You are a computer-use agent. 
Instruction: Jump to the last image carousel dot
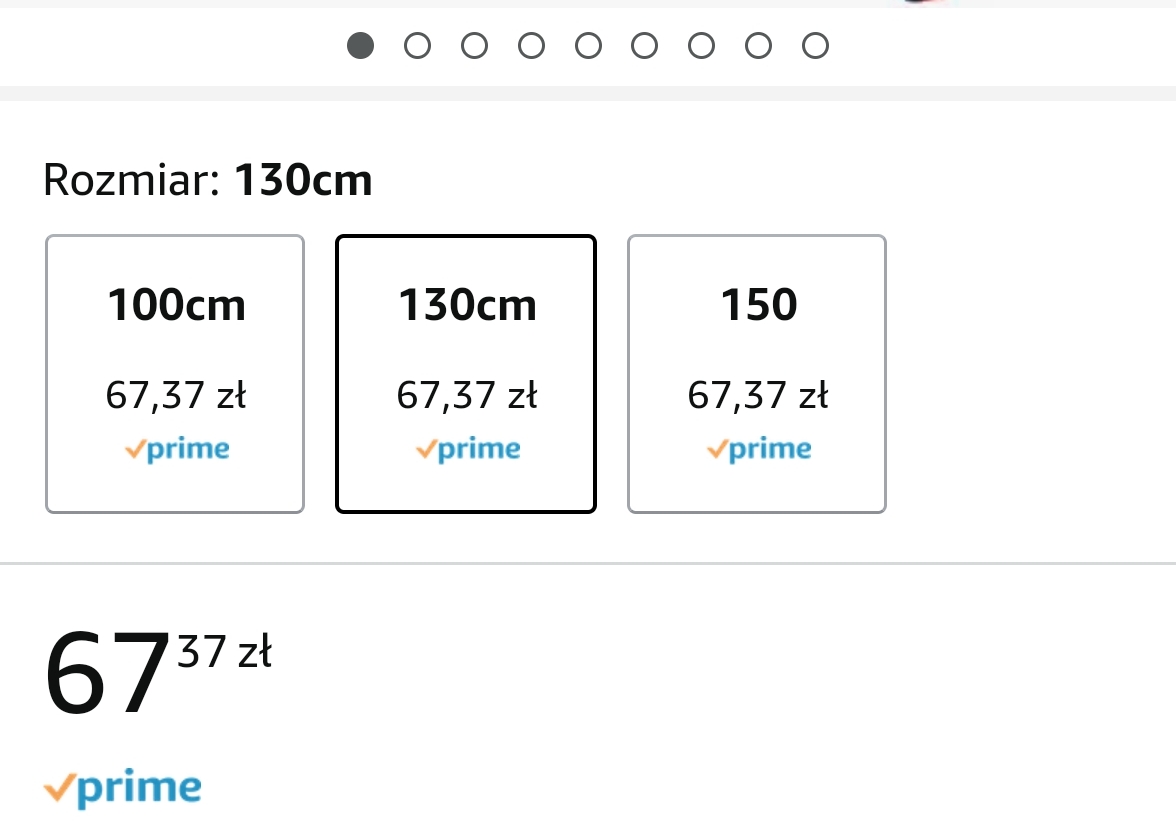point(816,46)
